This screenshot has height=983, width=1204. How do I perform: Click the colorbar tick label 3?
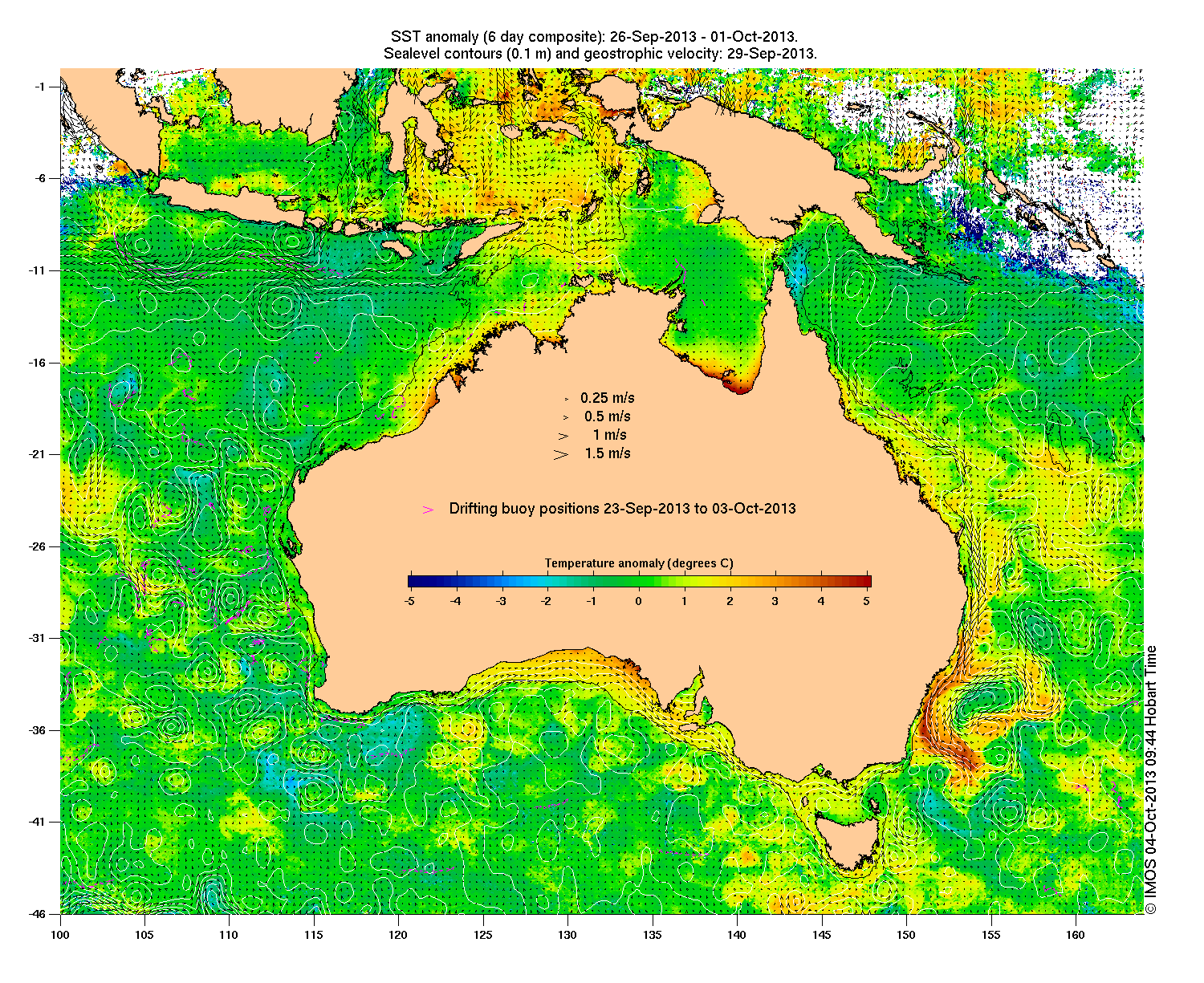(775, 600)
